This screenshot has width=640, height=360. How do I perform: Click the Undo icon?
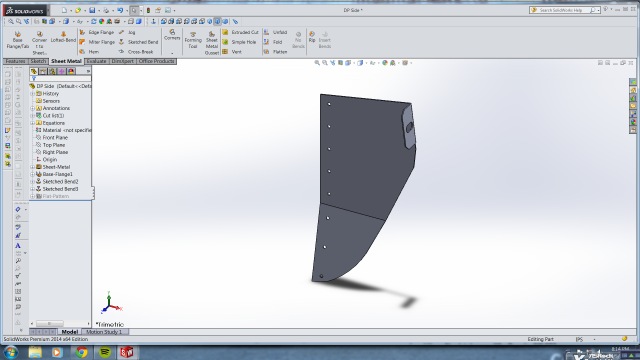pos(120,10)
